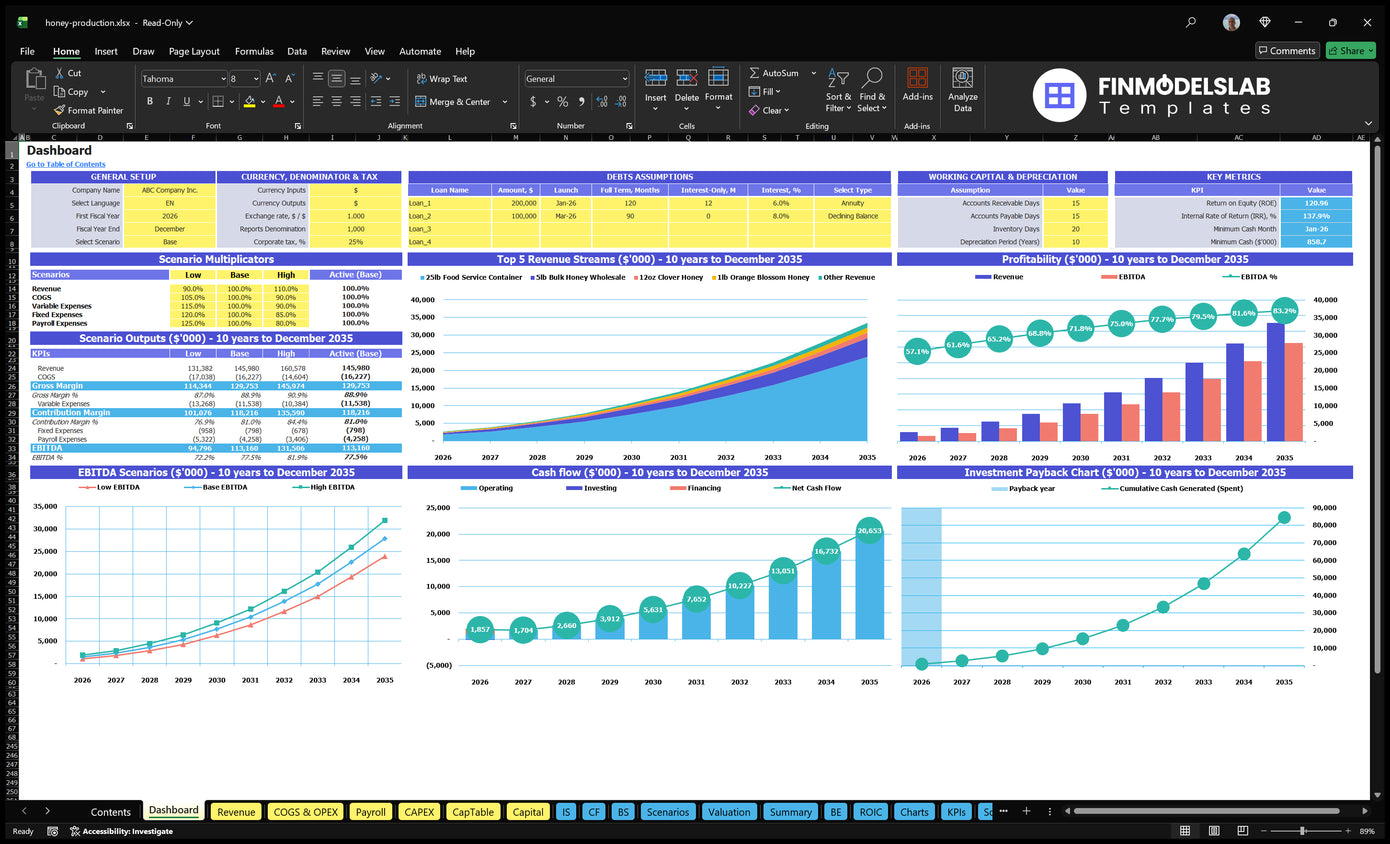Click the Delete cells icon
Image resolution: width=1390 pixels, height=844 pixels.
tap(687, 78)
